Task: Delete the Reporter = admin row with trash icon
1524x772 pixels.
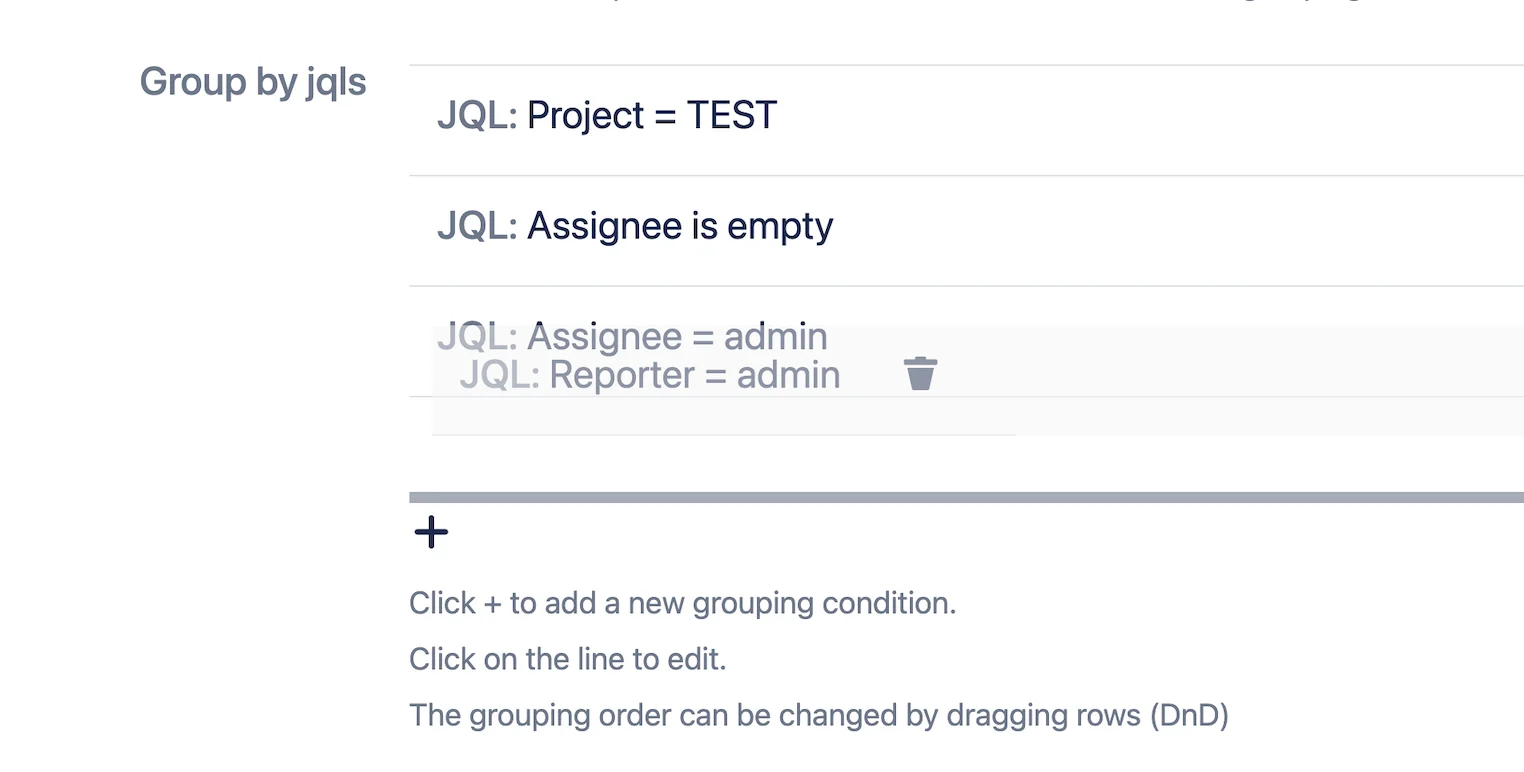Action: coord(920,374)
